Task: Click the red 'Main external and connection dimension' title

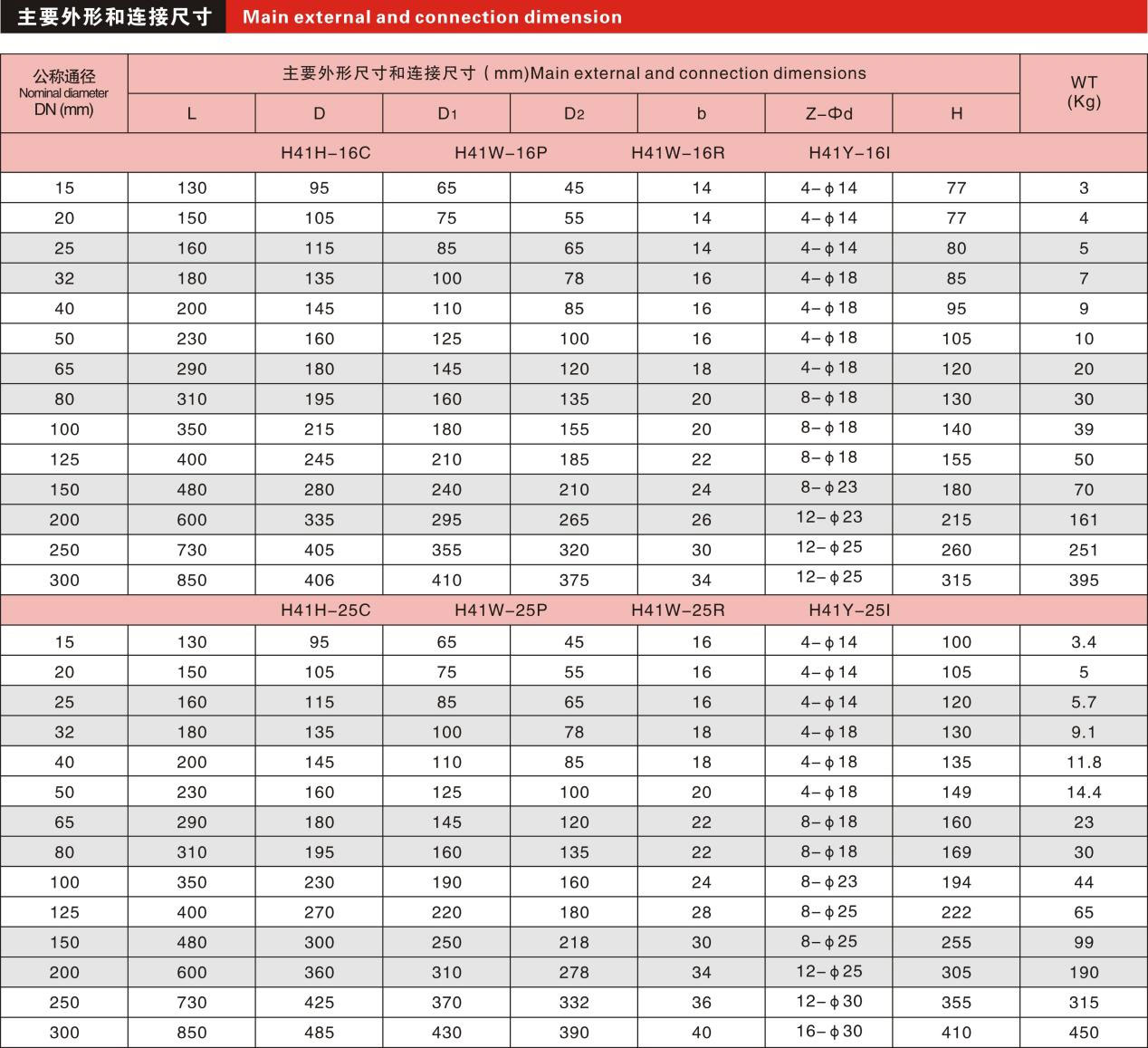Action: tap(432, 17)
